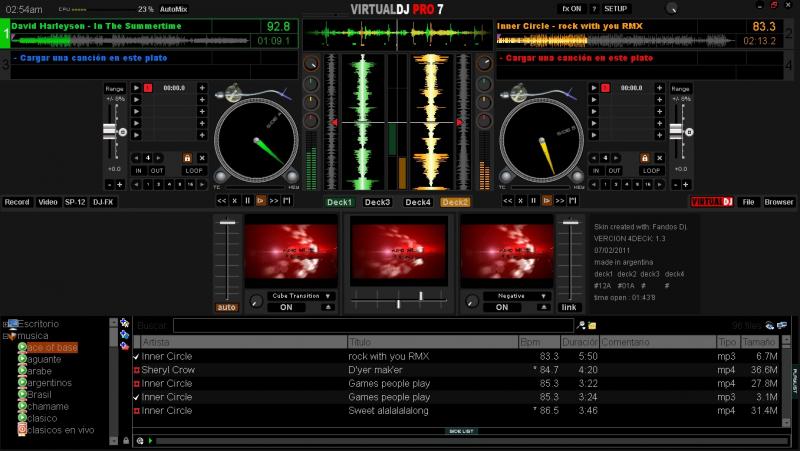
Task: Collapse the musica folder tree
Action: coord(6,336)
